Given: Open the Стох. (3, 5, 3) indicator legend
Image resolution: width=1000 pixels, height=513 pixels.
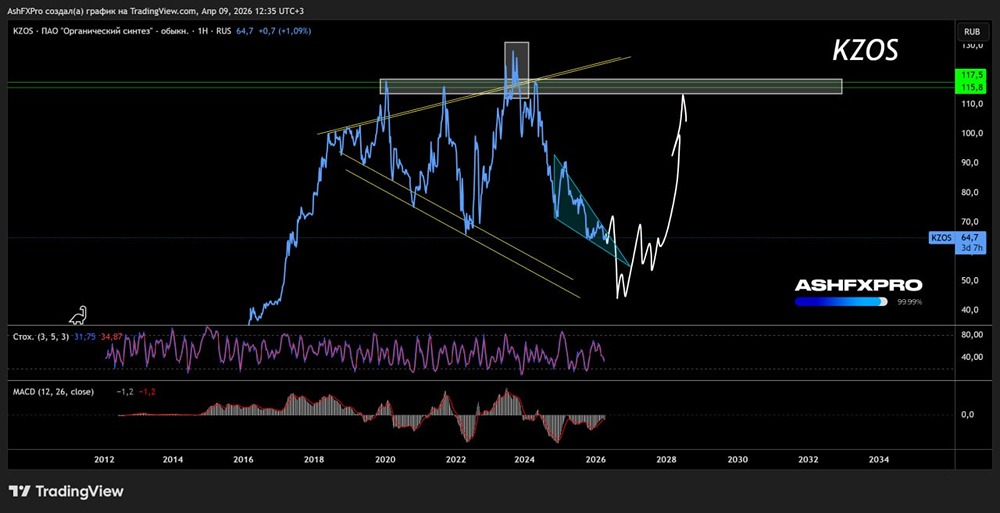Looking at the screenshot, I should pos(41,336).
